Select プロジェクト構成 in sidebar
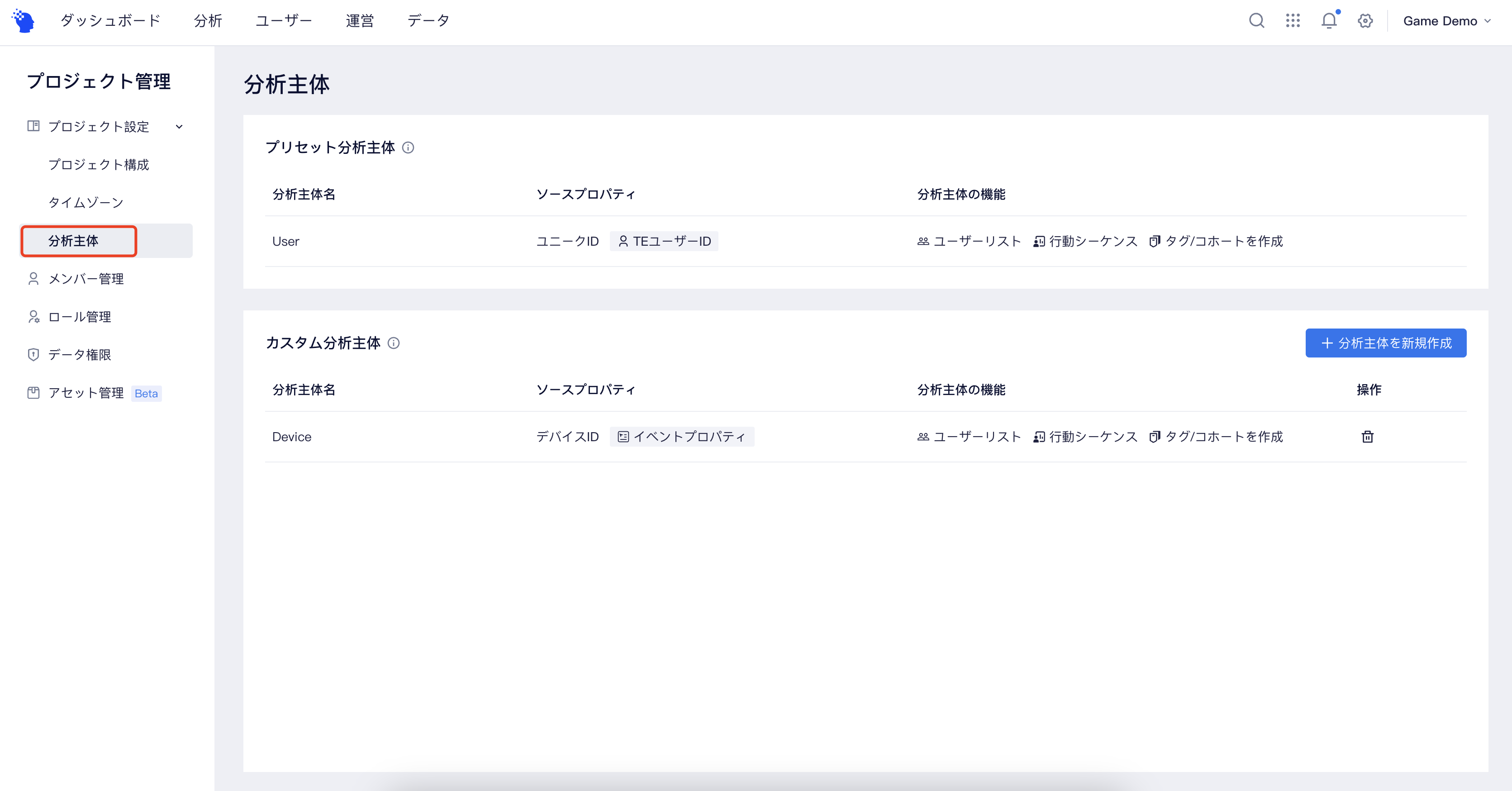The image size is (1512, 791). (99, 164)
